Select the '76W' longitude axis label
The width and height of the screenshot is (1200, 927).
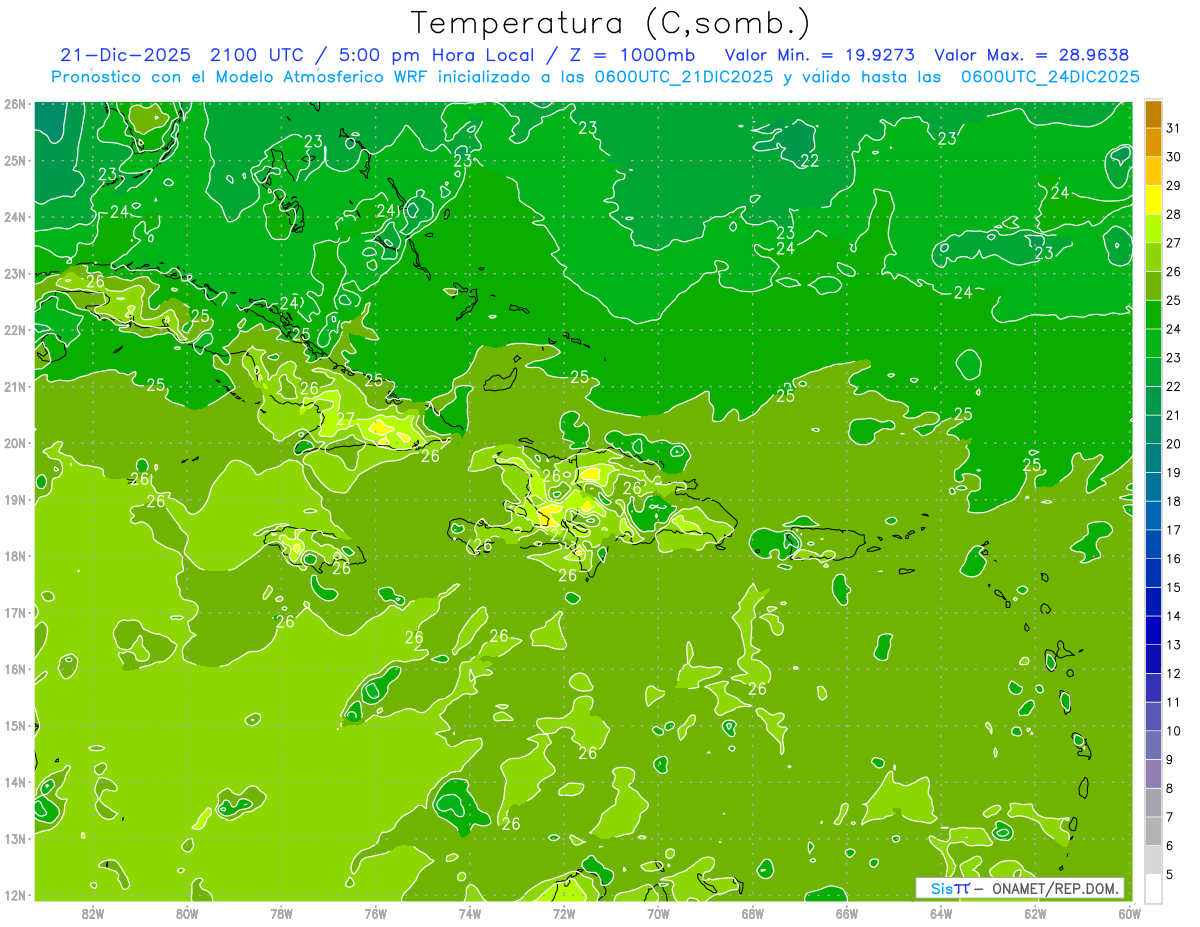click(x=376, y=913)
